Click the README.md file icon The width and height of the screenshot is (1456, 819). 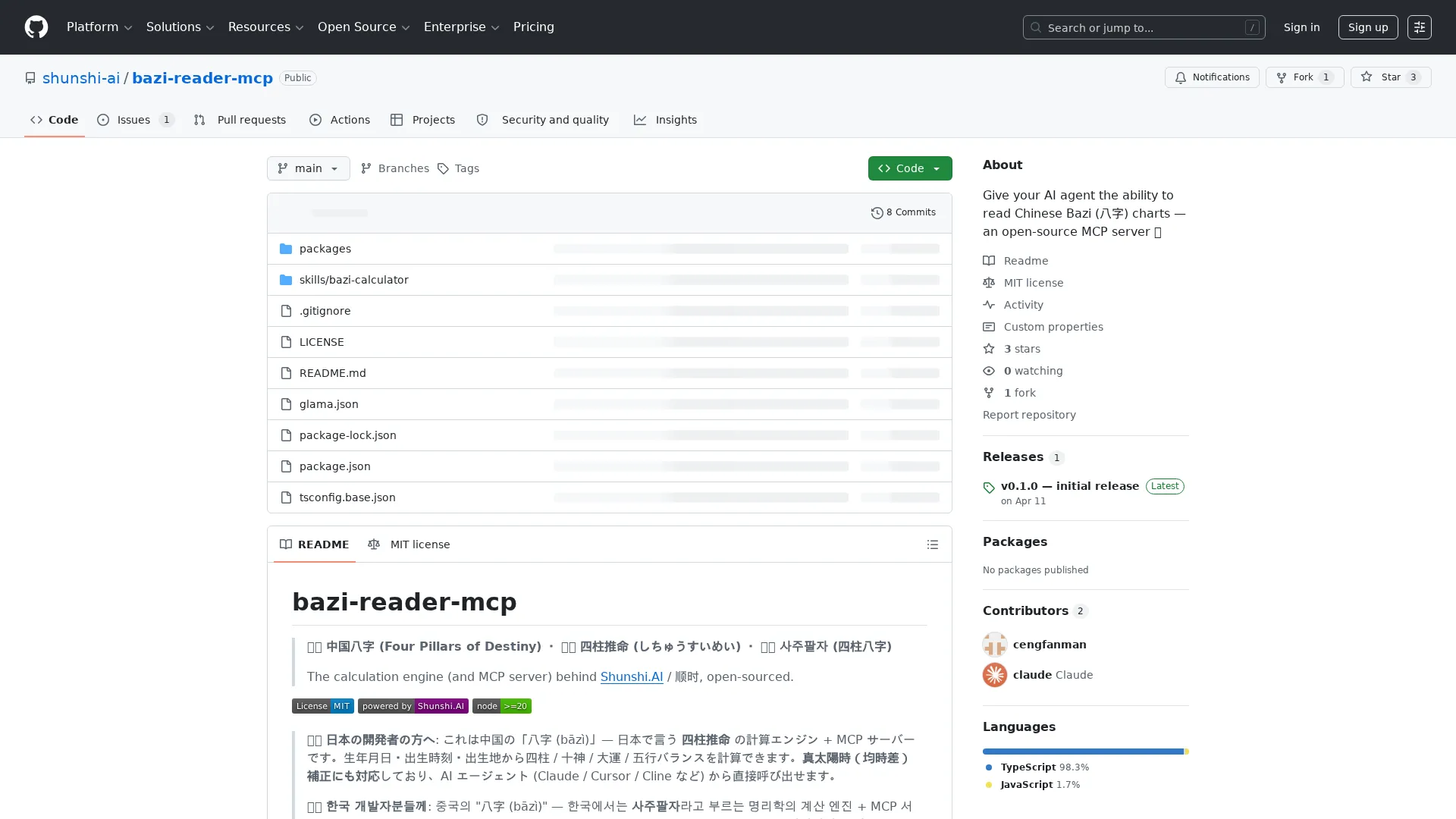point(286,373)
